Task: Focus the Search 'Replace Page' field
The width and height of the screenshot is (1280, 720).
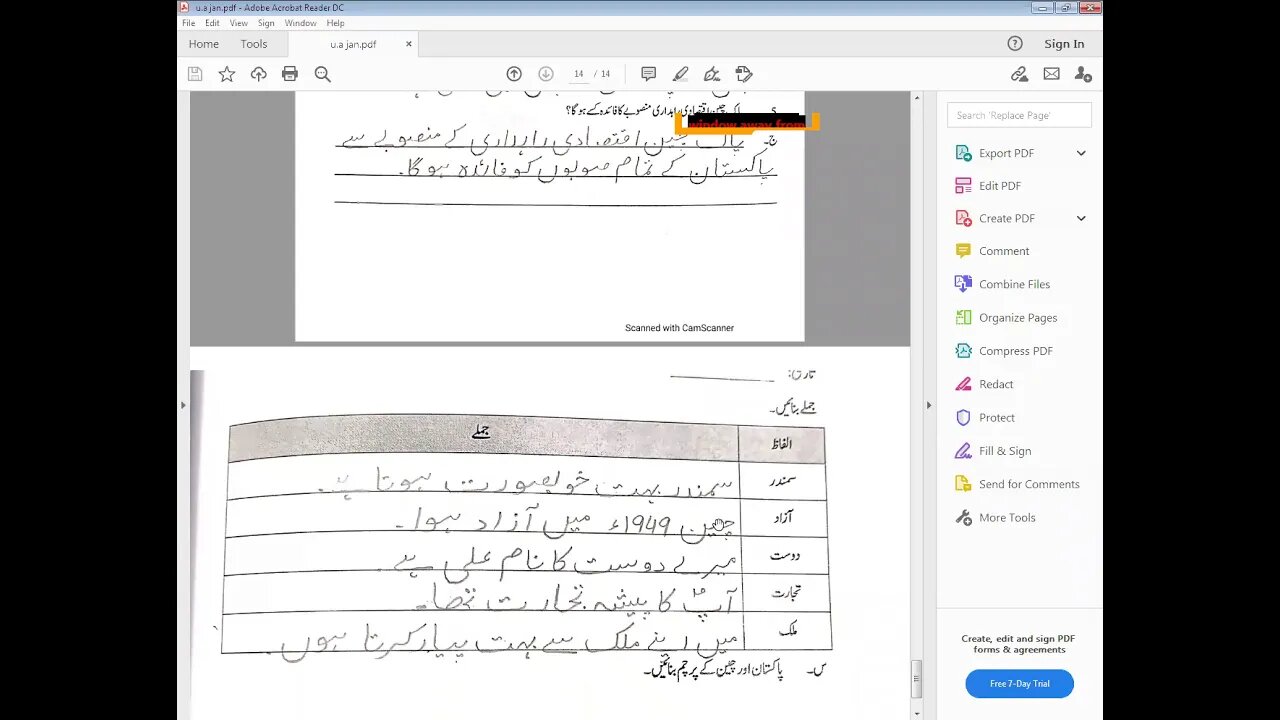Action: (1019, 115)
